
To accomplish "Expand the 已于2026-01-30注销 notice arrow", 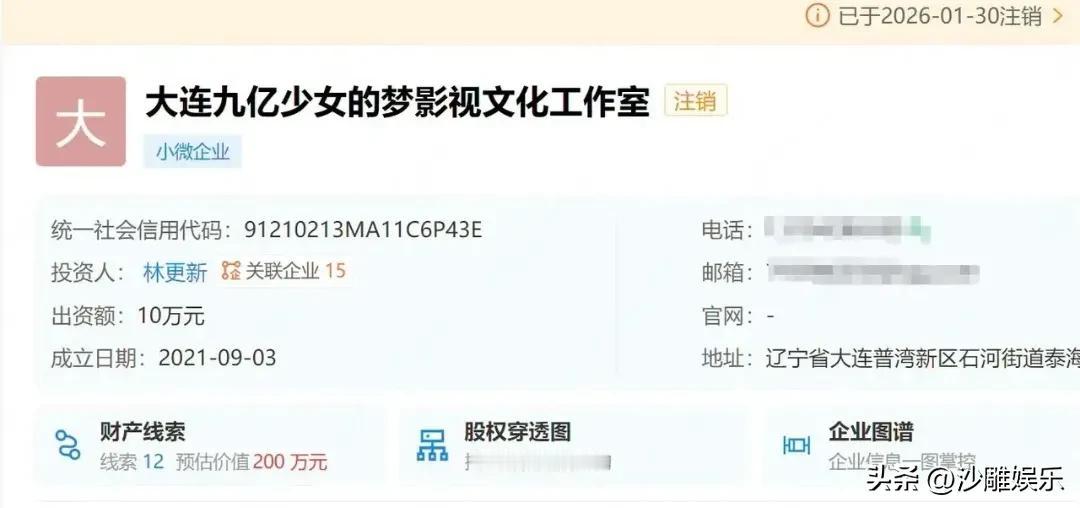I will click(1059, 15).
